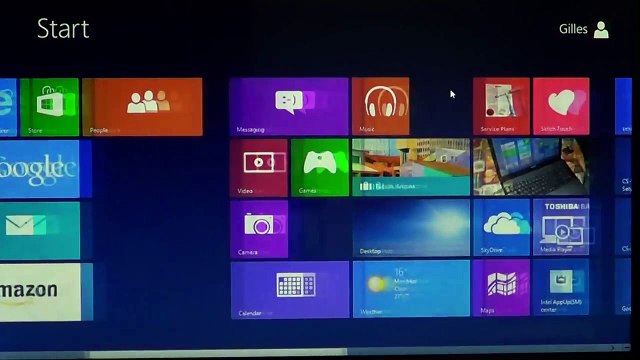Open the Camera tile
This screenshot has width=640, height=360.
click(x=259, y=229)
